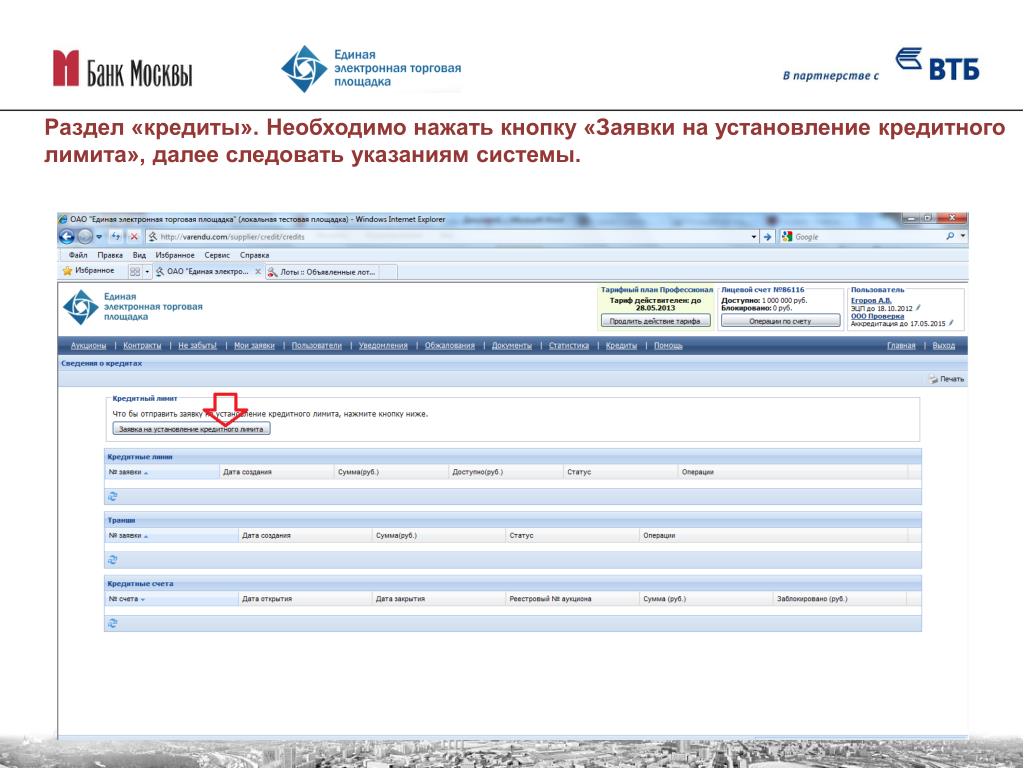Click the blue Go arrow beside address bar

[768, 236]
